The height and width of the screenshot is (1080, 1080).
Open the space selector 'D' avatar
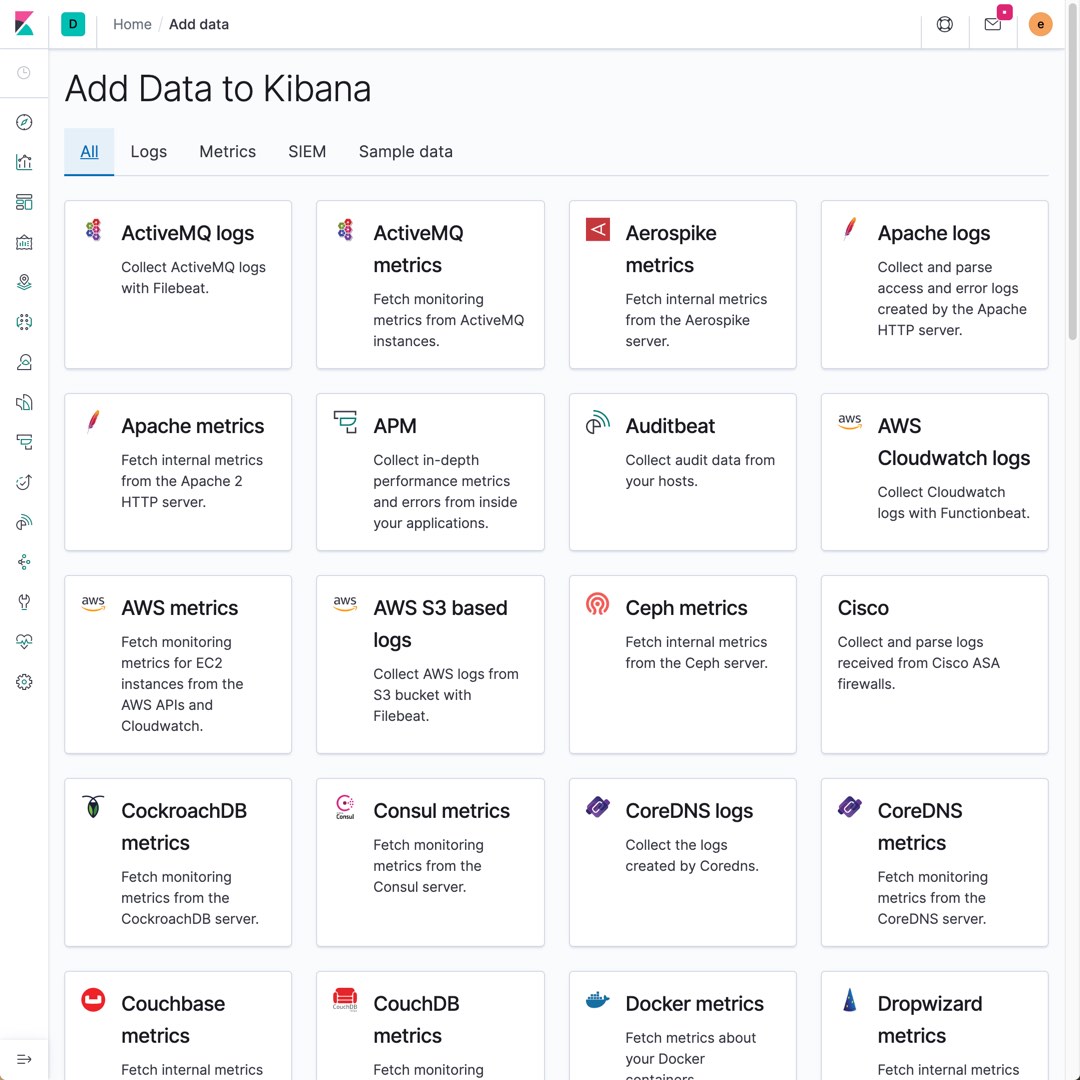coord(73,24)
